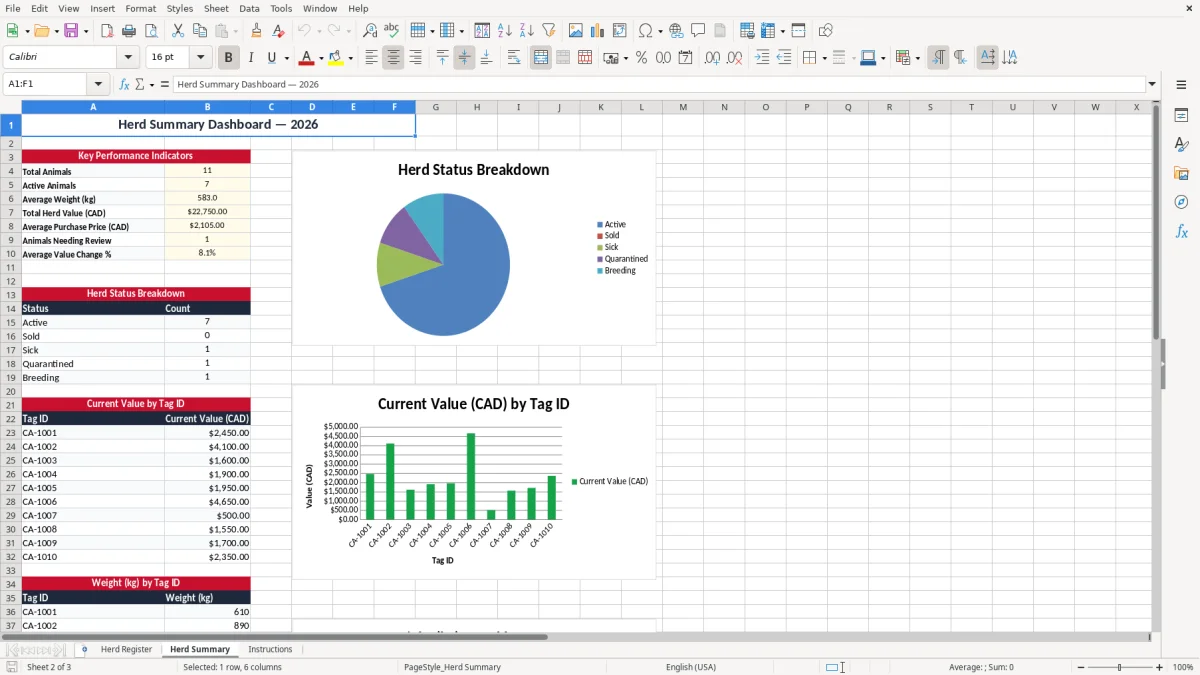Screen dimensions: 1200x675
Task: Click the Copy icon
Action: (200, 31)
